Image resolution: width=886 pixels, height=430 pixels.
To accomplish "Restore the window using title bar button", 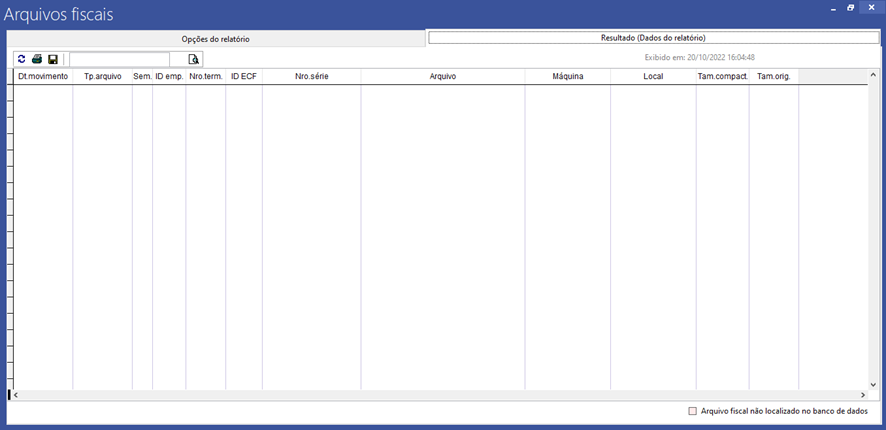I will click(x=851, y=8).
